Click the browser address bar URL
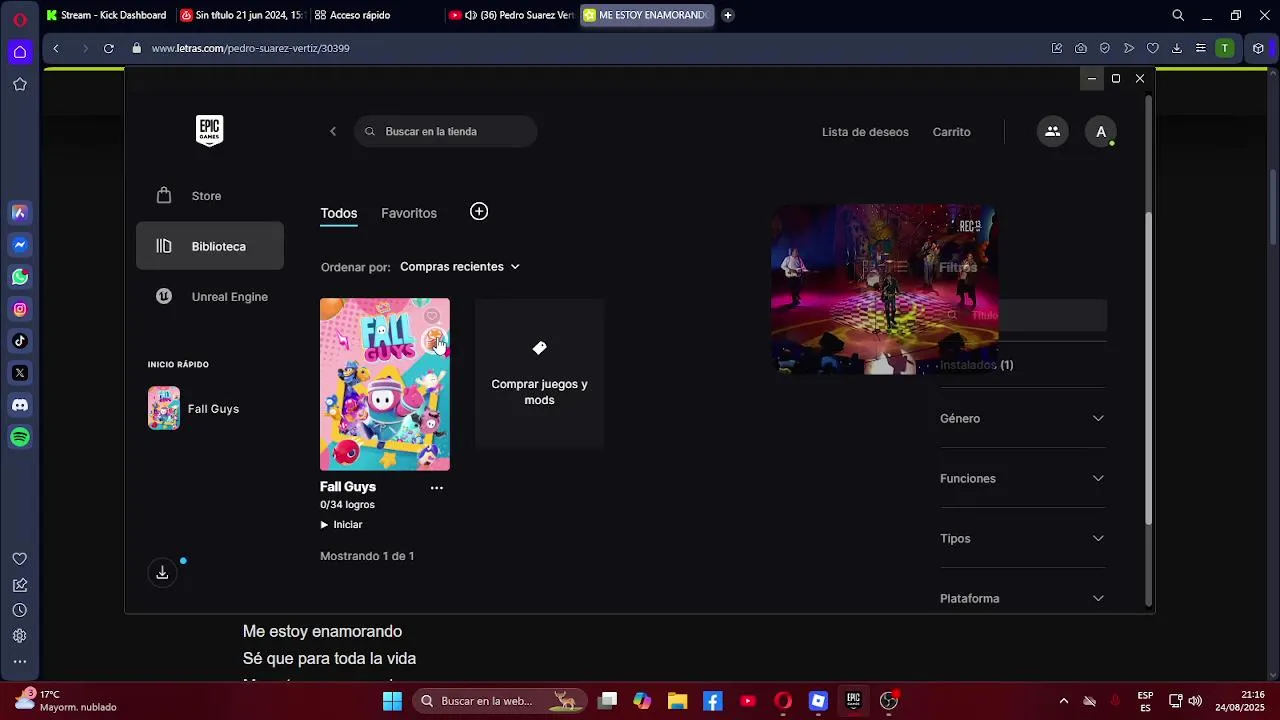The width and height of the screenshot is (1280, 720). pos(250,48)
